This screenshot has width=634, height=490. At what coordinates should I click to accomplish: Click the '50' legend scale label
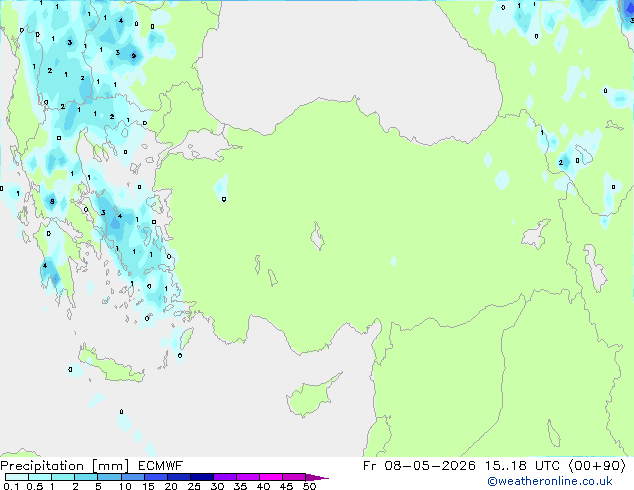coord(309,486)
